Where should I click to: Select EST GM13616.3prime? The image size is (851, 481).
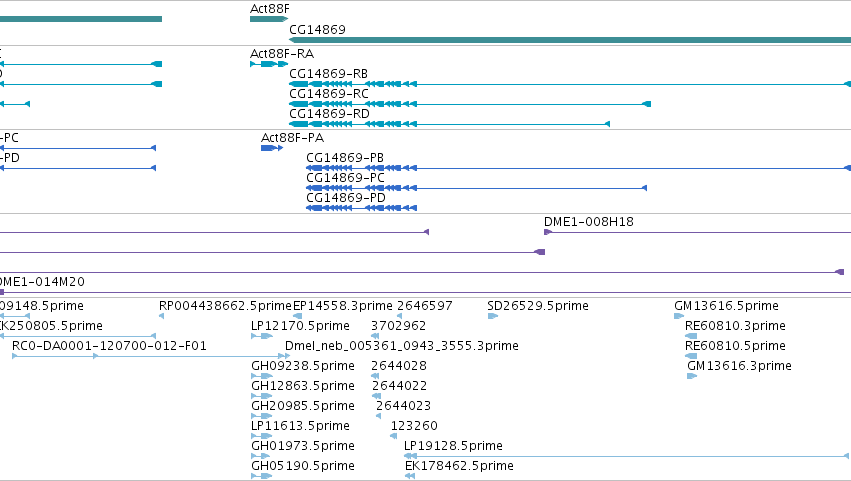[x=739, y=366]
